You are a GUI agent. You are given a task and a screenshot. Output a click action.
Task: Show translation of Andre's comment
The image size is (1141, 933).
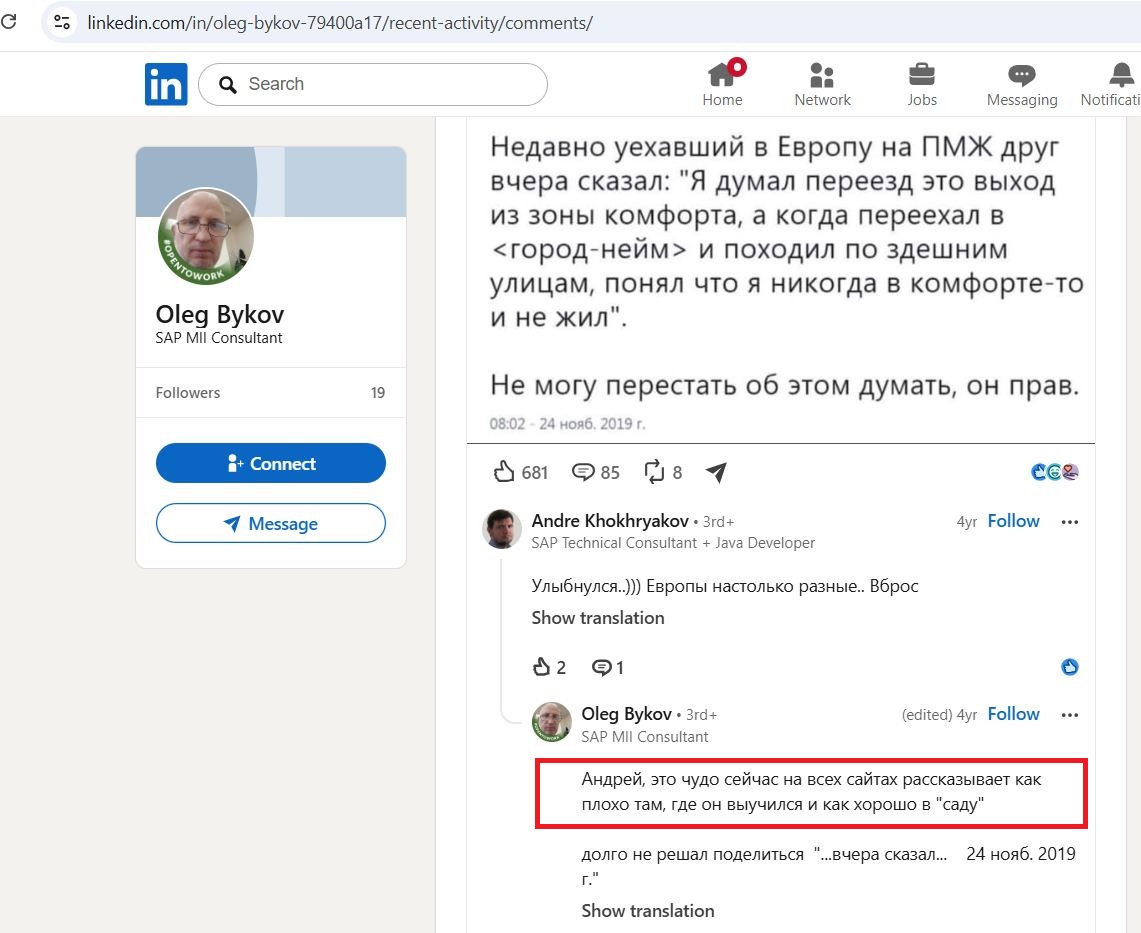[597, 618]
